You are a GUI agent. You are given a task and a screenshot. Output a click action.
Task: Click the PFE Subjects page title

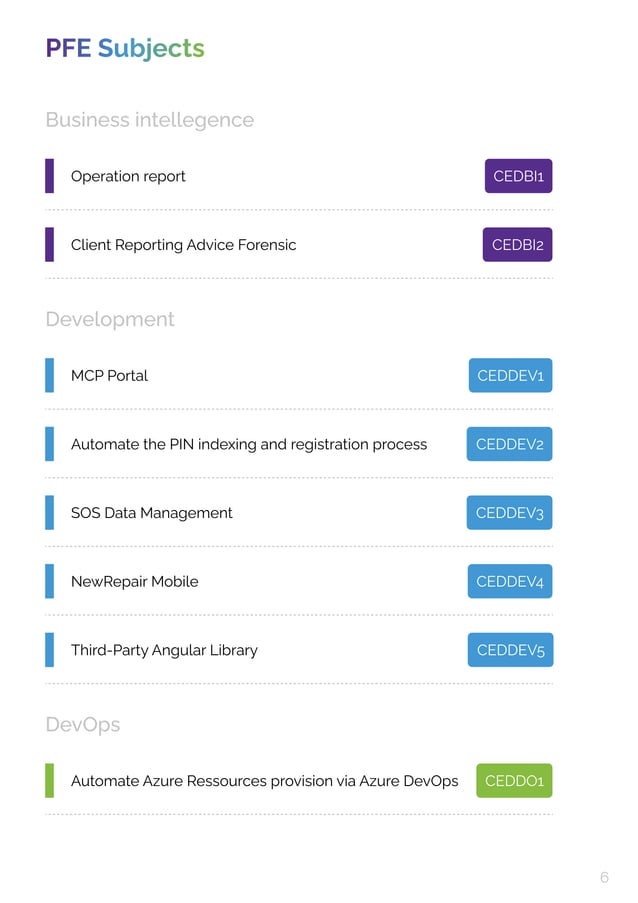[x=125, y=48]
